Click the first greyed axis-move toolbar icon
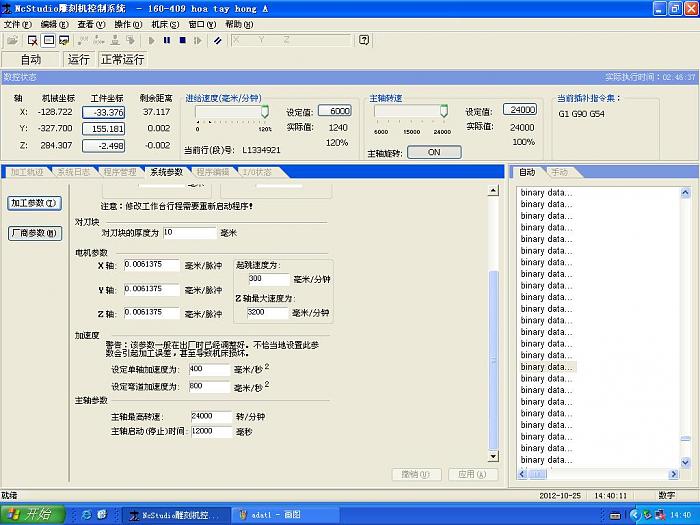 coord(83,41)
